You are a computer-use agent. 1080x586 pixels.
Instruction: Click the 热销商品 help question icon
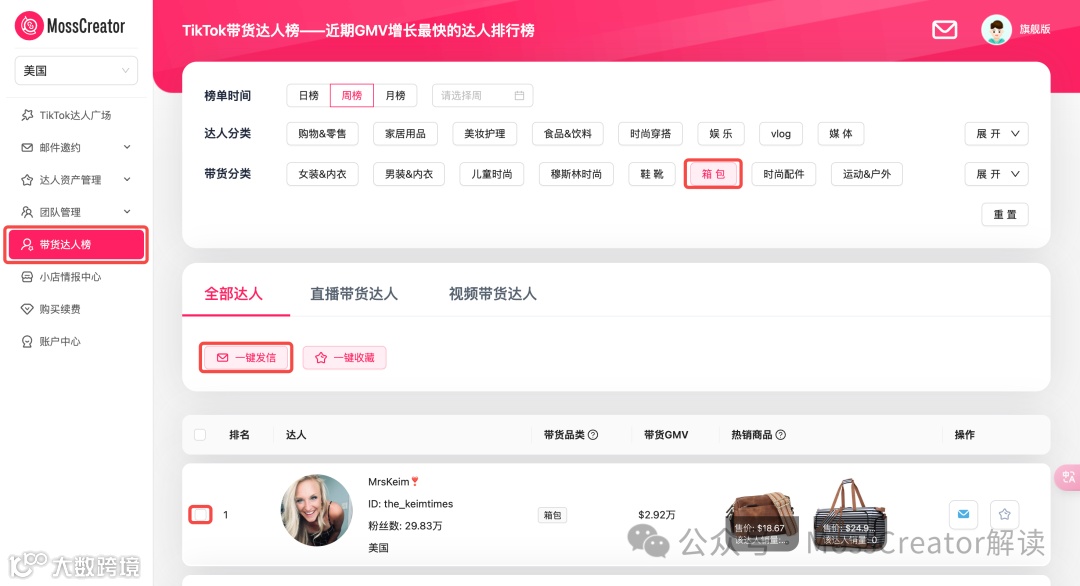[x=780, y=435]
